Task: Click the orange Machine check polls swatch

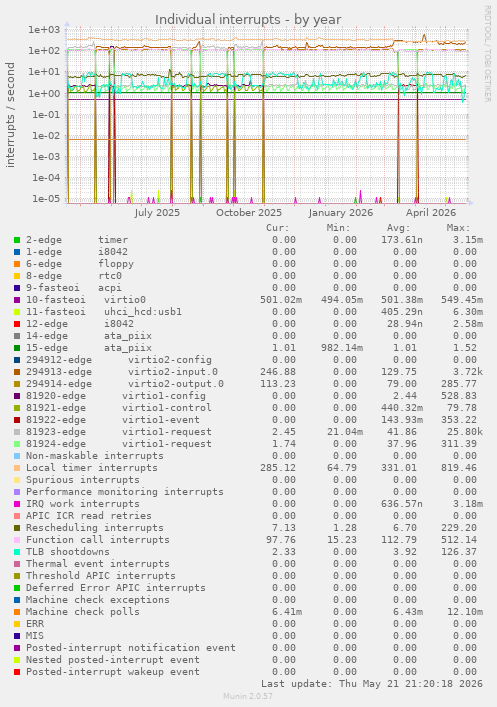Action: [17, 612]
